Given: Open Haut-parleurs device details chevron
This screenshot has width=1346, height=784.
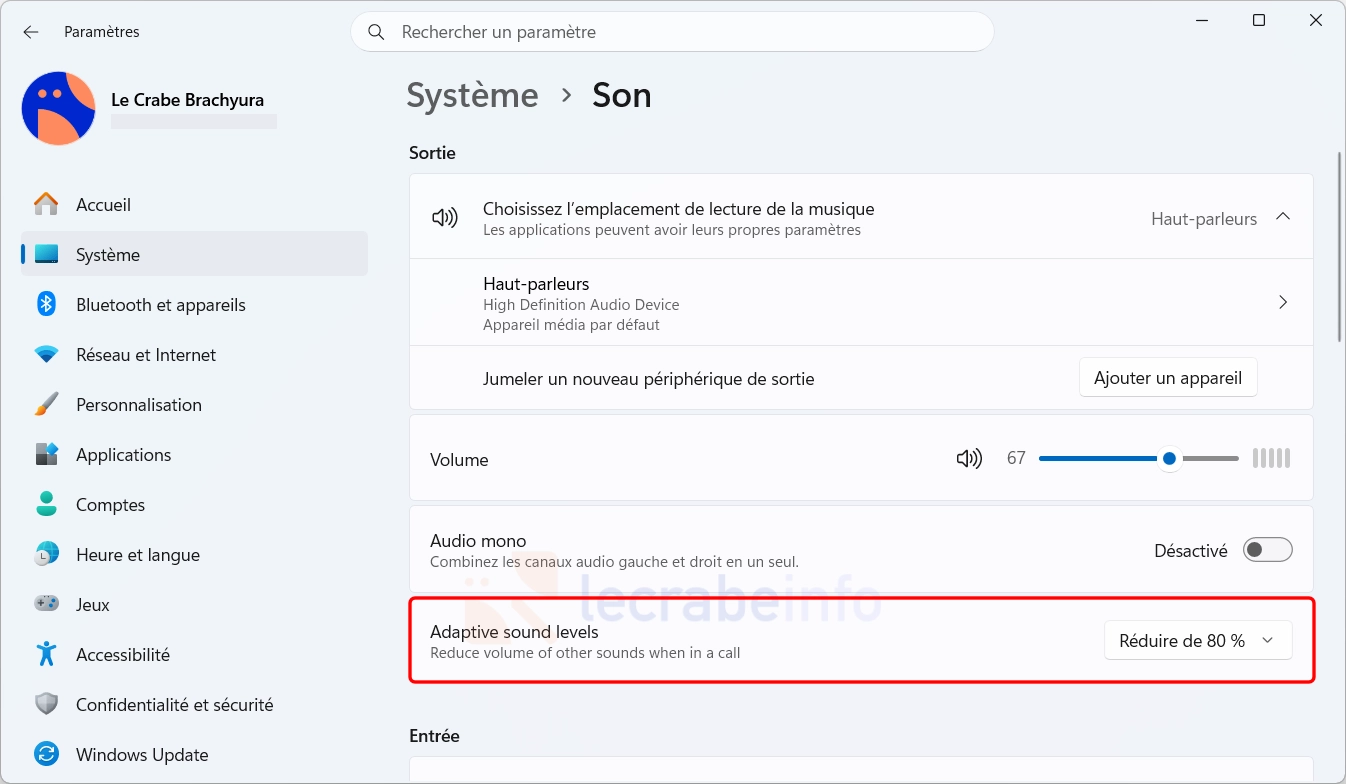Looking at the screenshot, I should pos(1283,302).
